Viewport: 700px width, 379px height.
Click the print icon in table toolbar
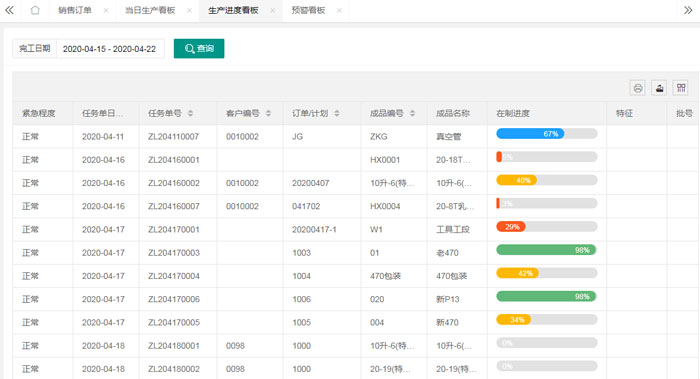(638, 88)
